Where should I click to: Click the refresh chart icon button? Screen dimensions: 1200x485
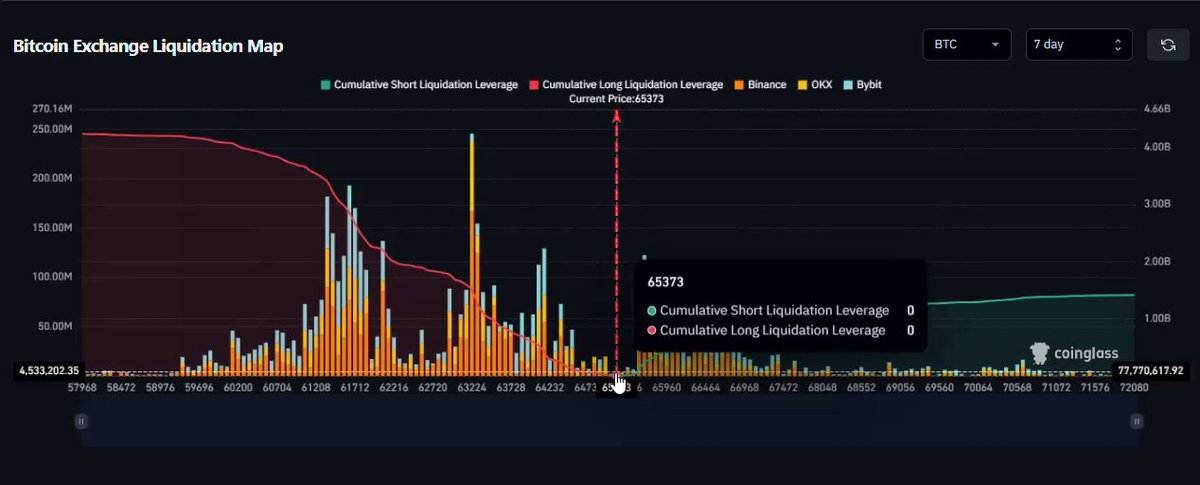point(1168,45)
